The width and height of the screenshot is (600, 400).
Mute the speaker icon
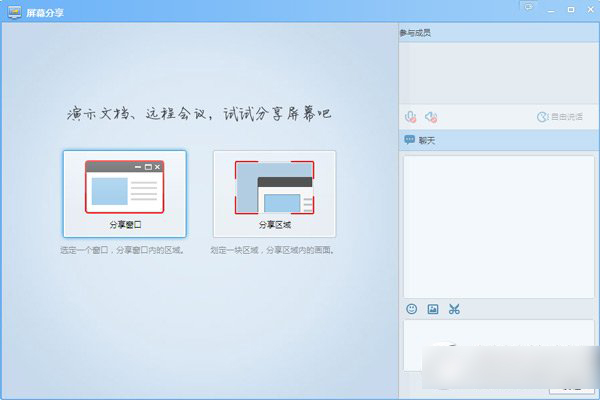pyautogui.click(x=431, y=117)
